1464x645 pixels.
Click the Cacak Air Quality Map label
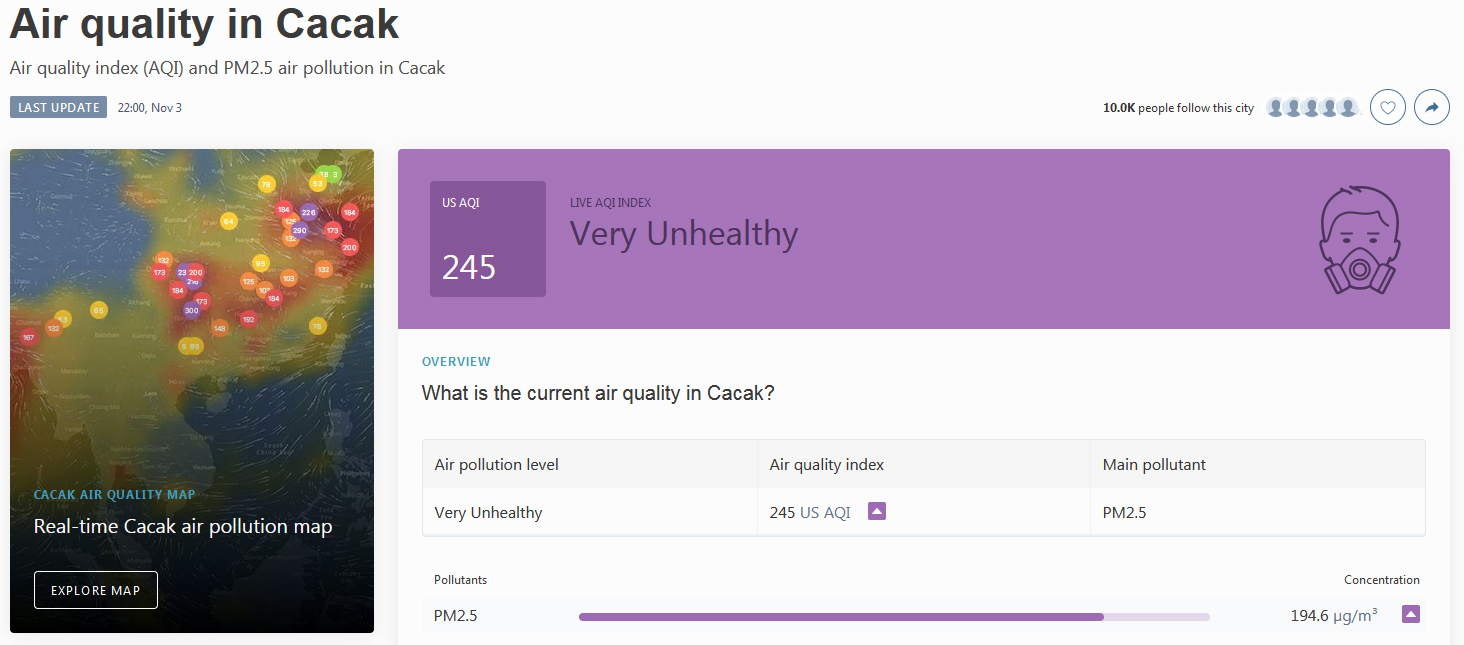coord(115,495)
